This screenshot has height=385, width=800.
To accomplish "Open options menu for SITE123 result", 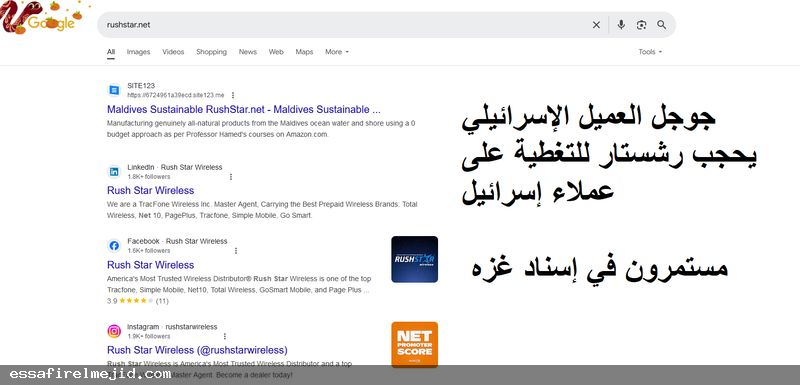I will [x=233, y=95].
